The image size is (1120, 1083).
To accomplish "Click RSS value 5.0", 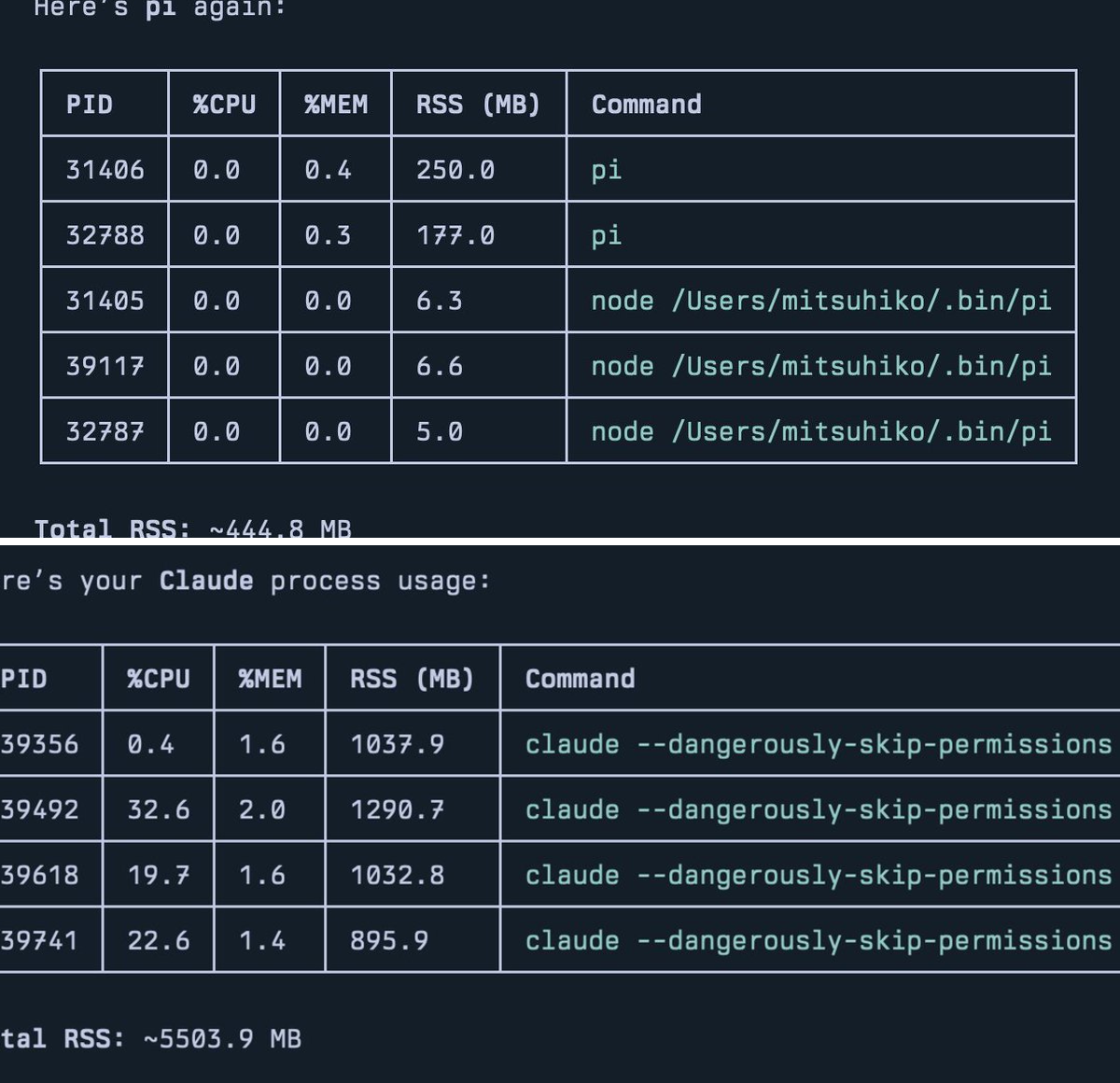I will click(440, 431).
